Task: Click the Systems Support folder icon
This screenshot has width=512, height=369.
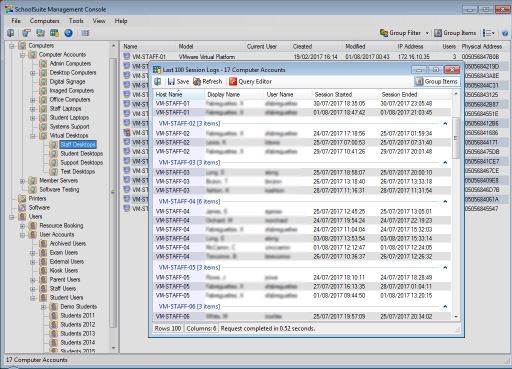Action: click(x=43, y=127)
